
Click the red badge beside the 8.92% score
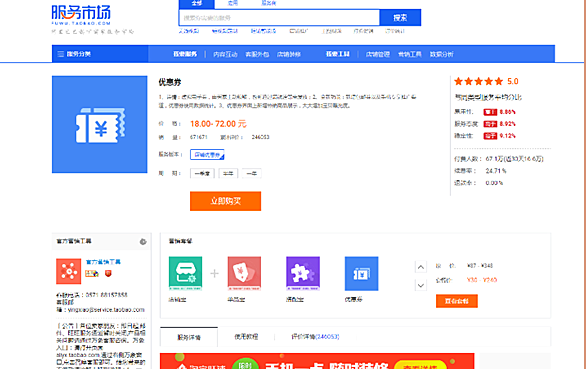(x=490, y=124)
